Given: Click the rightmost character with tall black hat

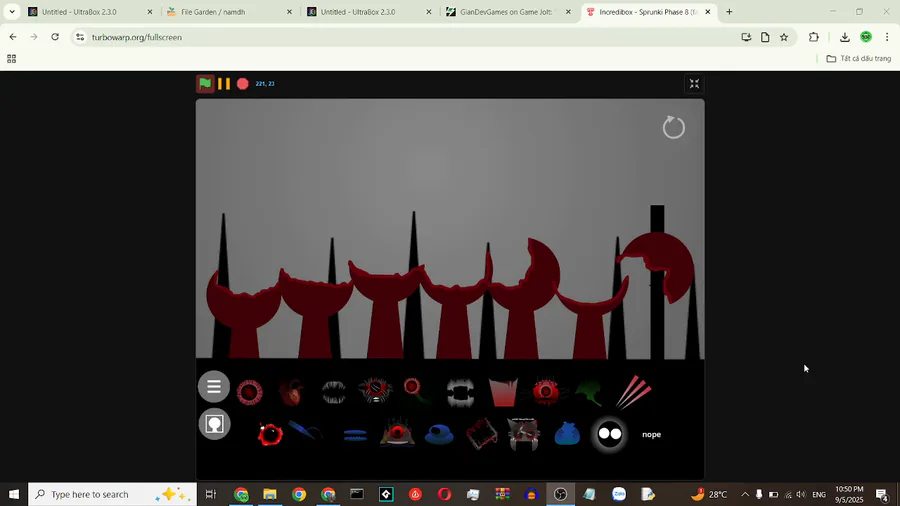Looking at the screenshot, I should (x=657, y=281).
